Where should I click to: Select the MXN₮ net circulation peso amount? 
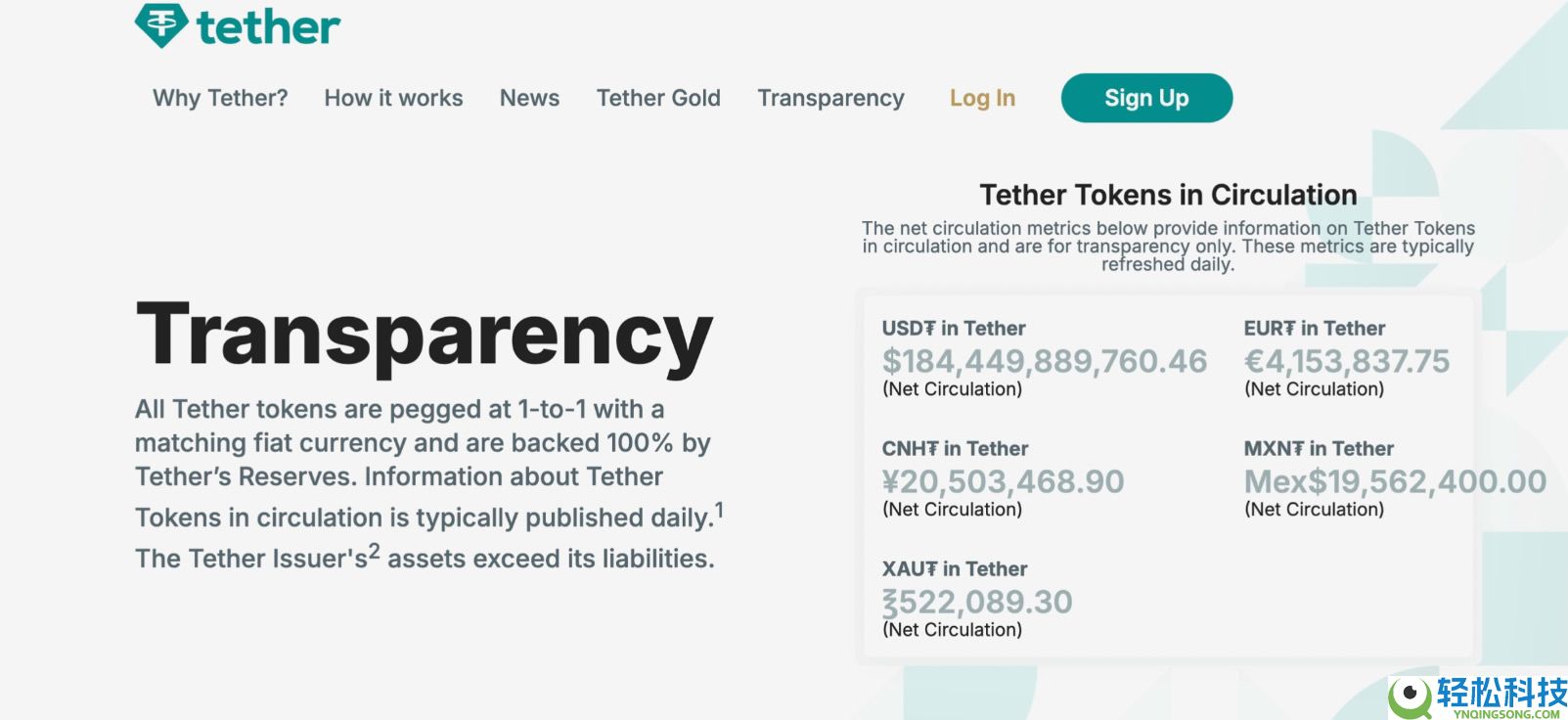pyautogui.click(x=1395, y=481)
